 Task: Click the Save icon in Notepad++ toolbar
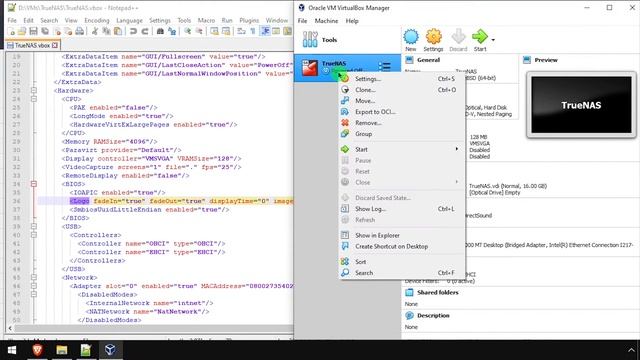pyautogui.click(x=33, y=31)
